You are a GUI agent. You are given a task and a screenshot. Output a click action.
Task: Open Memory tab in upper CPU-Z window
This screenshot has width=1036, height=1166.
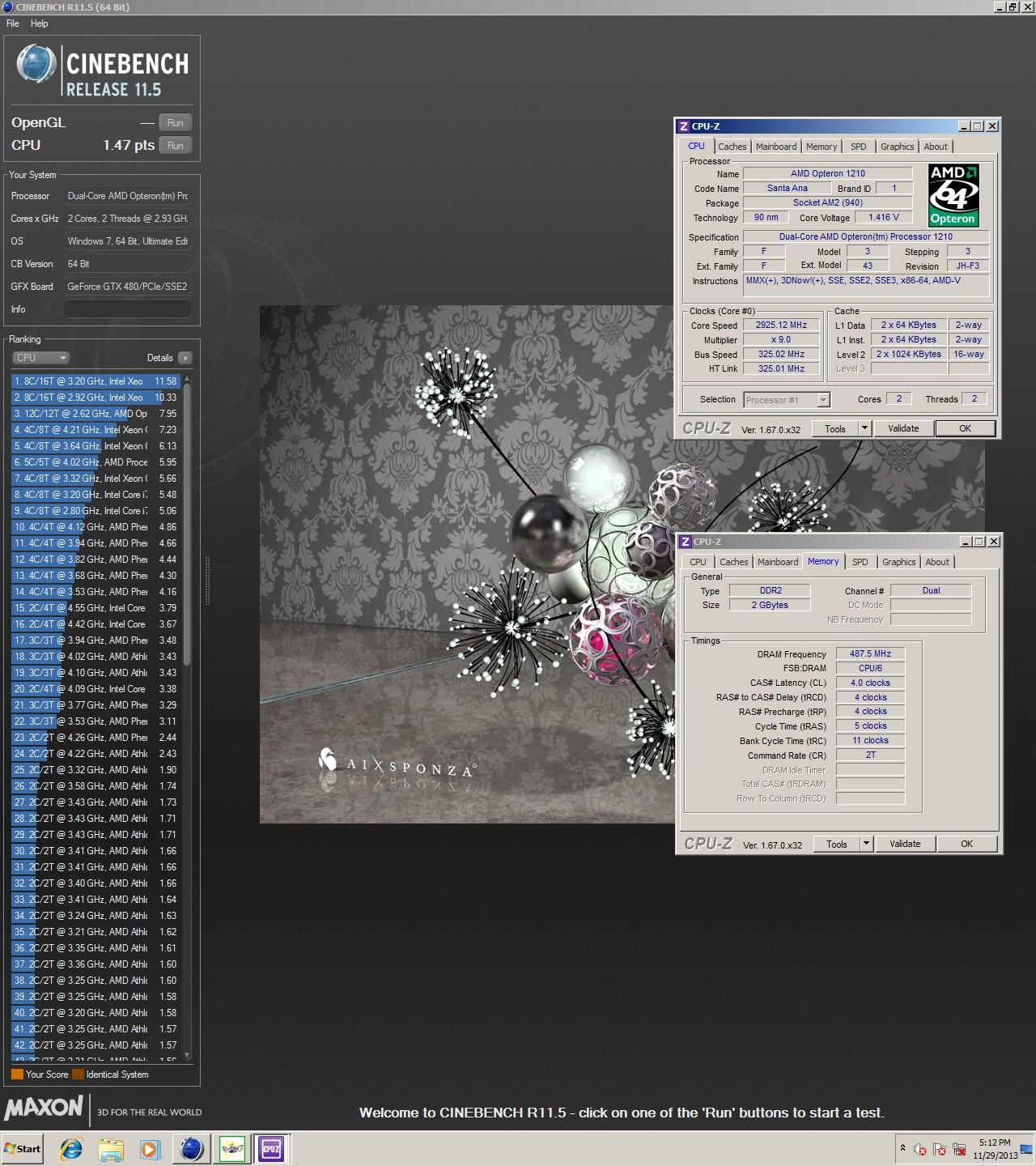[x=822, y=147]
